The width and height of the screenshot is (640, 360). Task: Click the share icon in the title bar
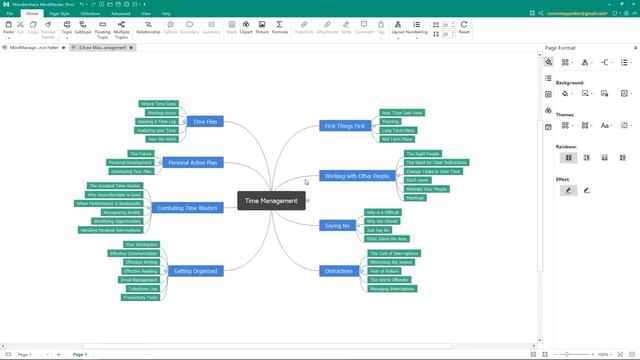pos(540,13)
